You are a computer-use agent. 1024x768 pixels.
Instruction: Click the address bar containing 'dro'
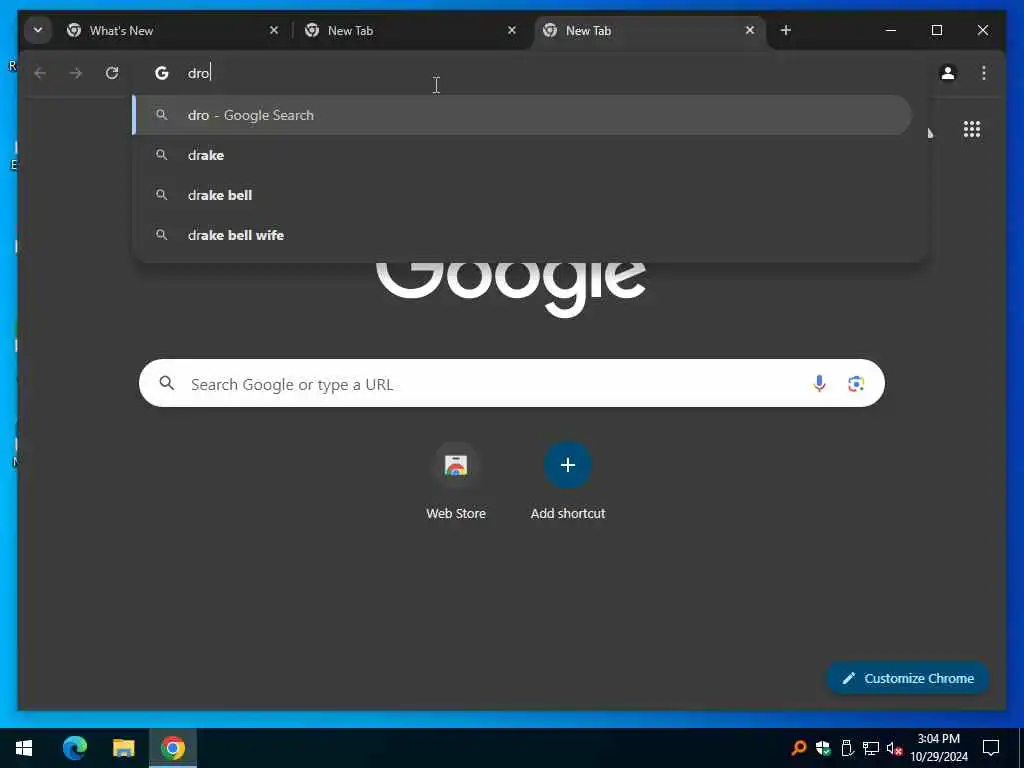coord(529,73)
